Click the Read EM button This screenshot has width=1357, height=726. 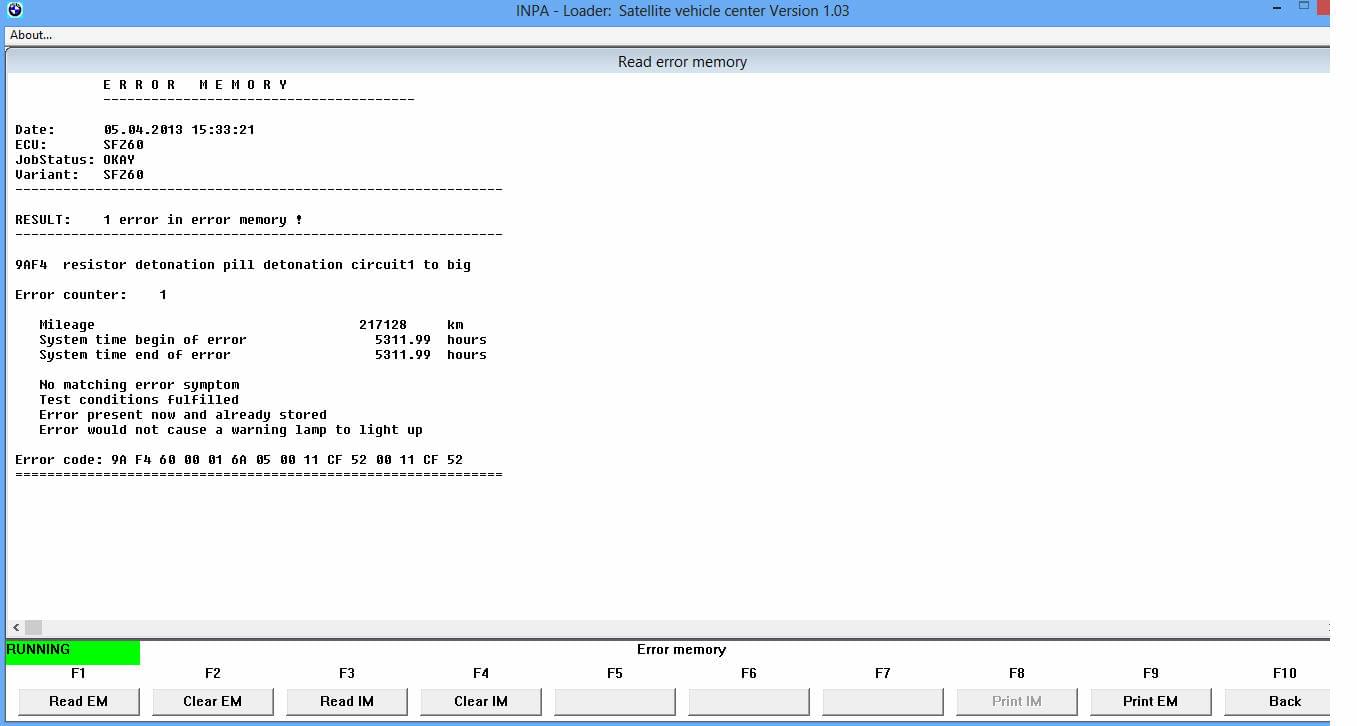point(79,701)
